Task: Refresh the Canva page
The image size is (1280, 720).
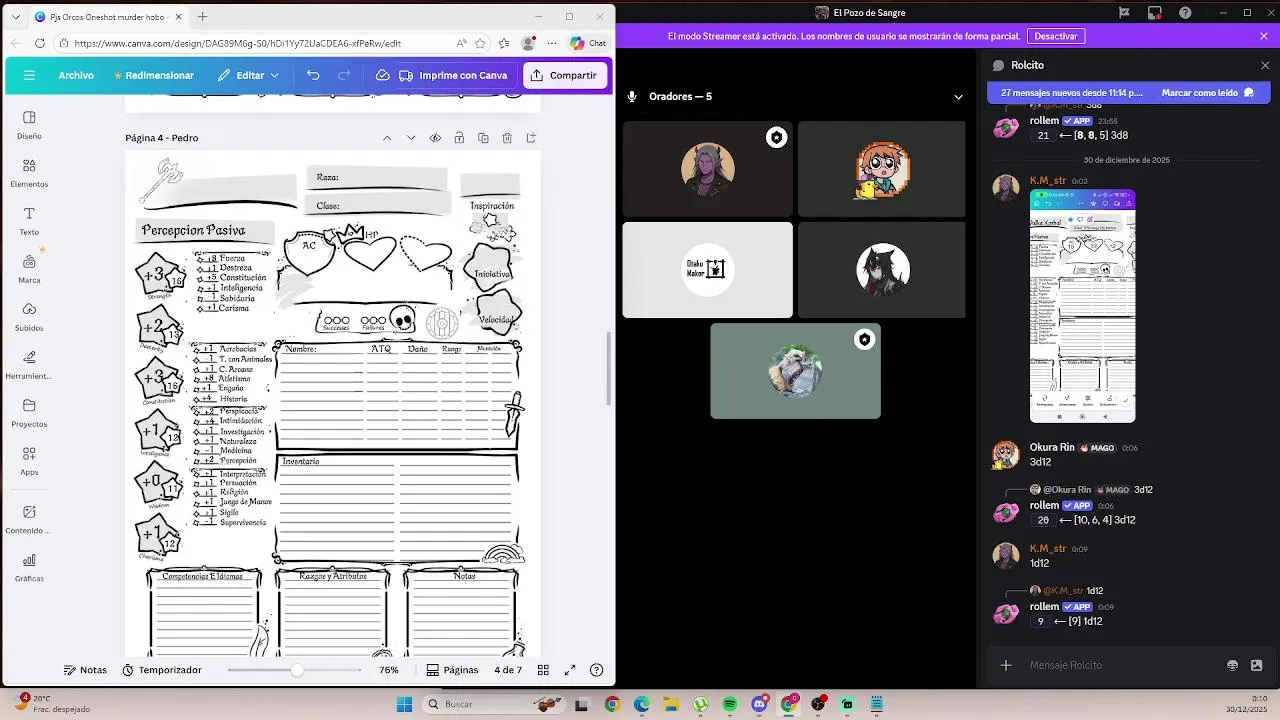Action: [x=39, y=43]
